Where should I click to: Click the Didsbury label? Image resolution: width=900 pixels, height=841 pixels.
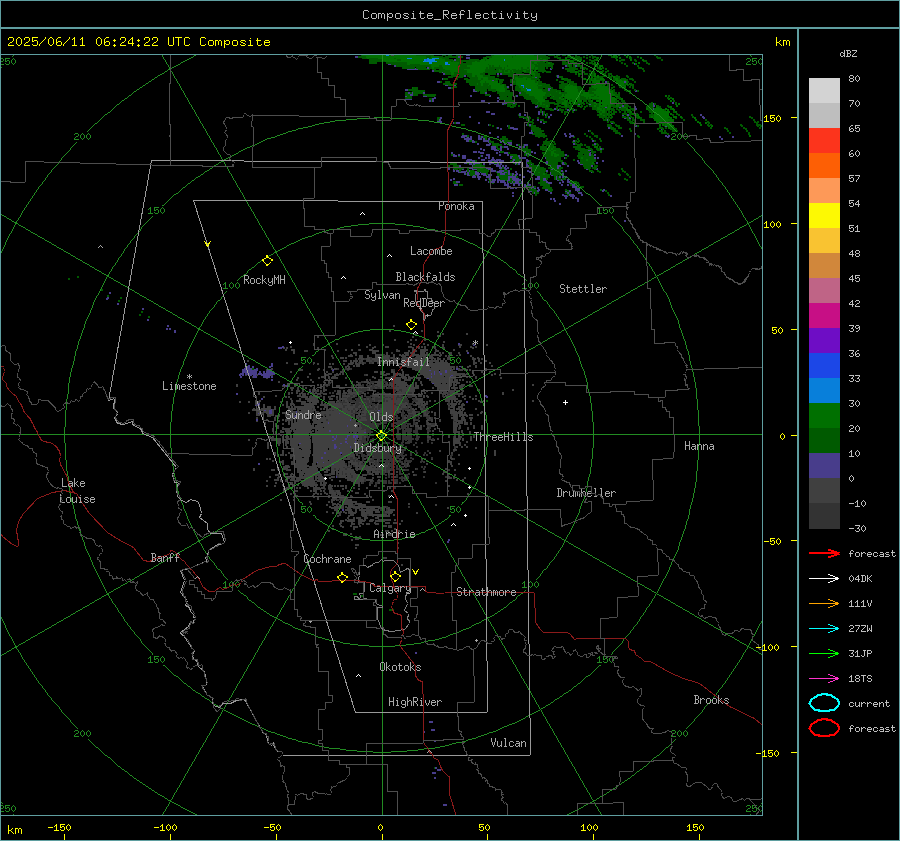click(377, 448)
